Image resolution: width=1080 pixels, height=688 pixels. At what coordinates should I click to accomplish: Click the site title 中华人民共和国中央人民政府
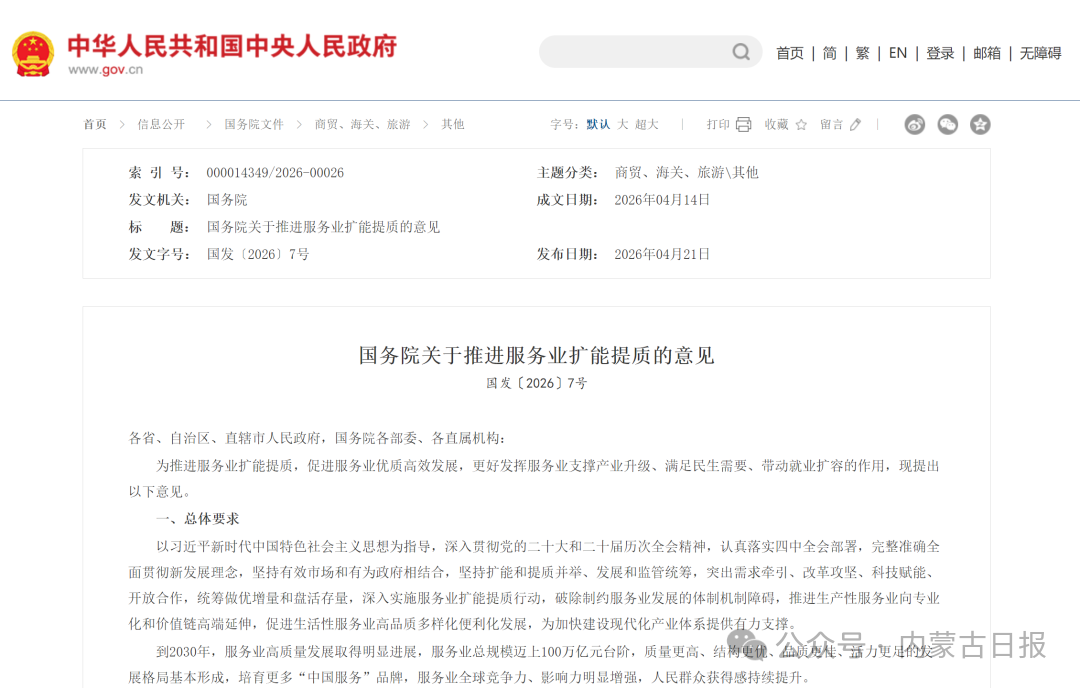[232, 46]
